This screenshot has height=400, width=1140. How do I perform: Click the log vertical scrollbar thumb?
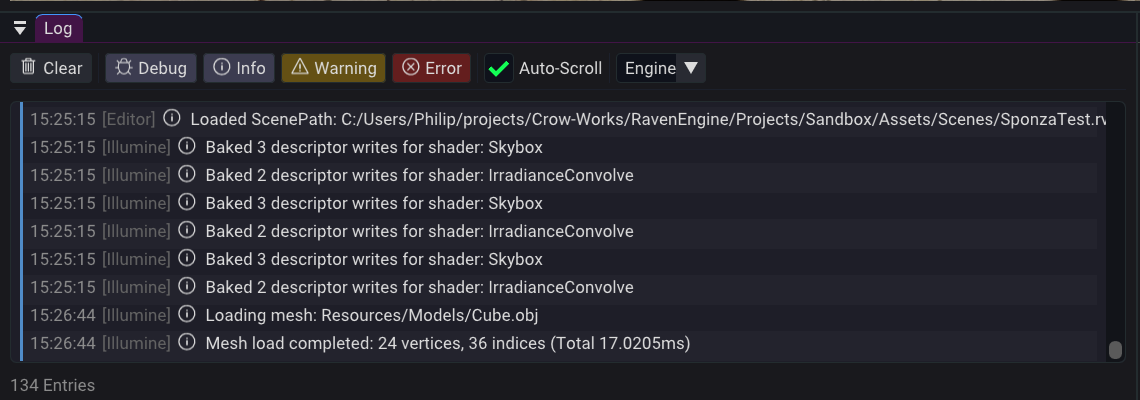pyautogui.click(x=1115, y=350)
